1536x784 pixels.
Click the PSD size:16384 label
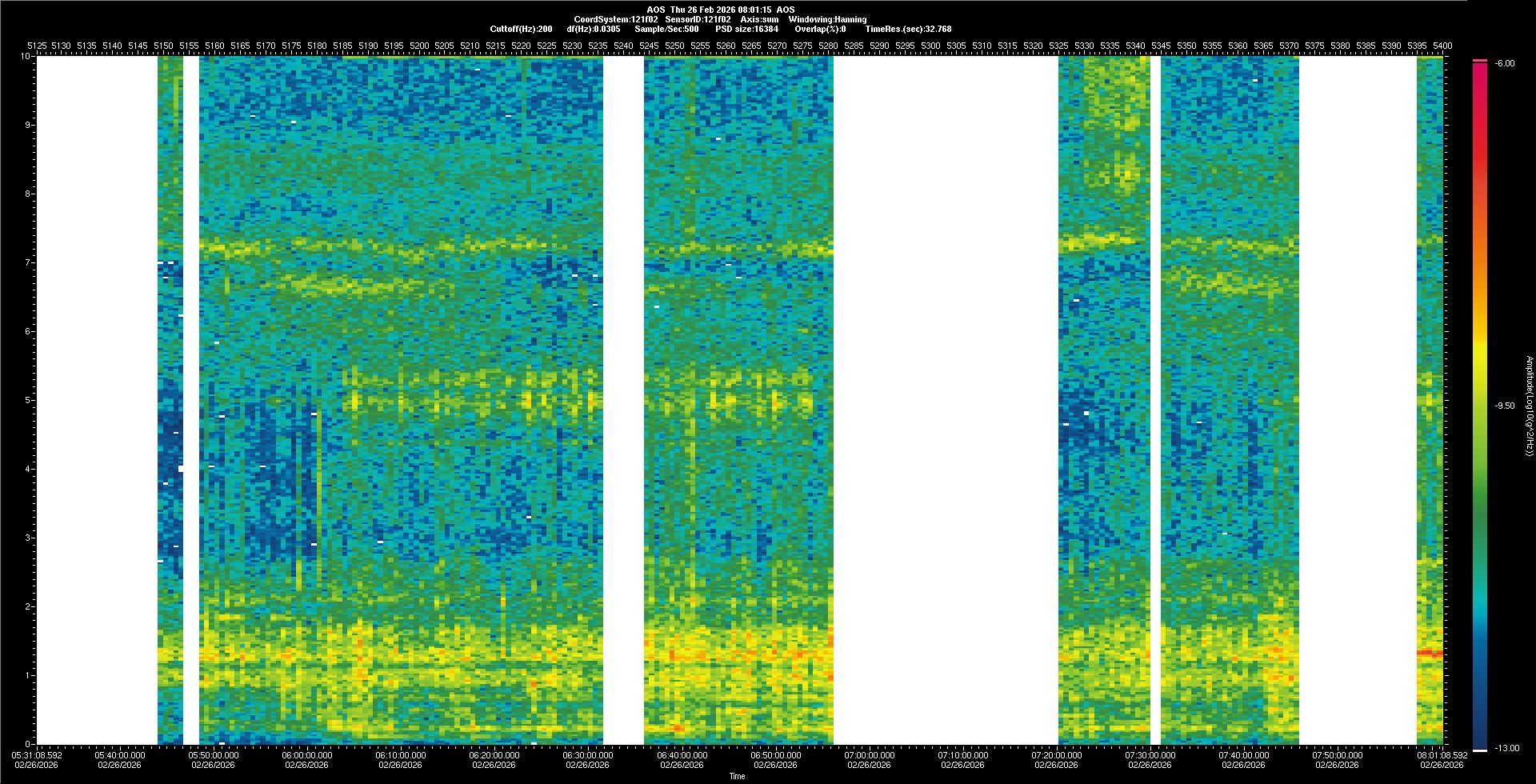coord(746,29)
